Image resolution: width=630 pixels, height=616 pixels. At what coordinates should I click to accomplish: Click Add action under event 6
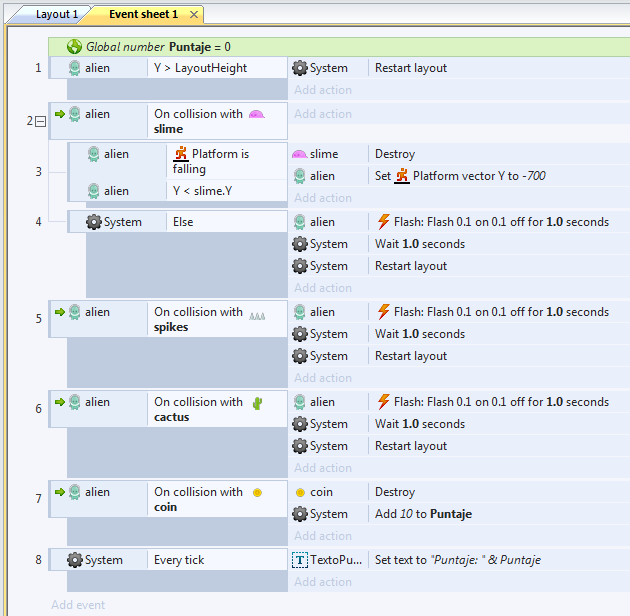tap(323, 468)
